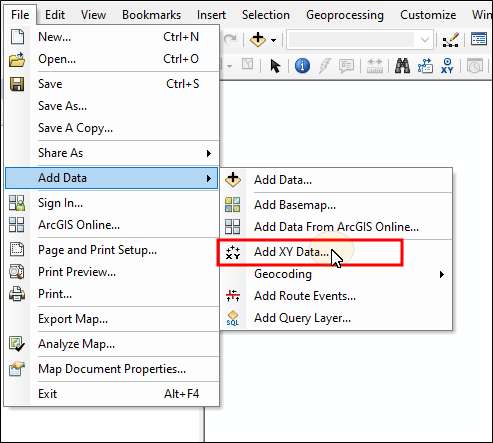Choose Page and Print Setup...

click(x=112, y=250)
